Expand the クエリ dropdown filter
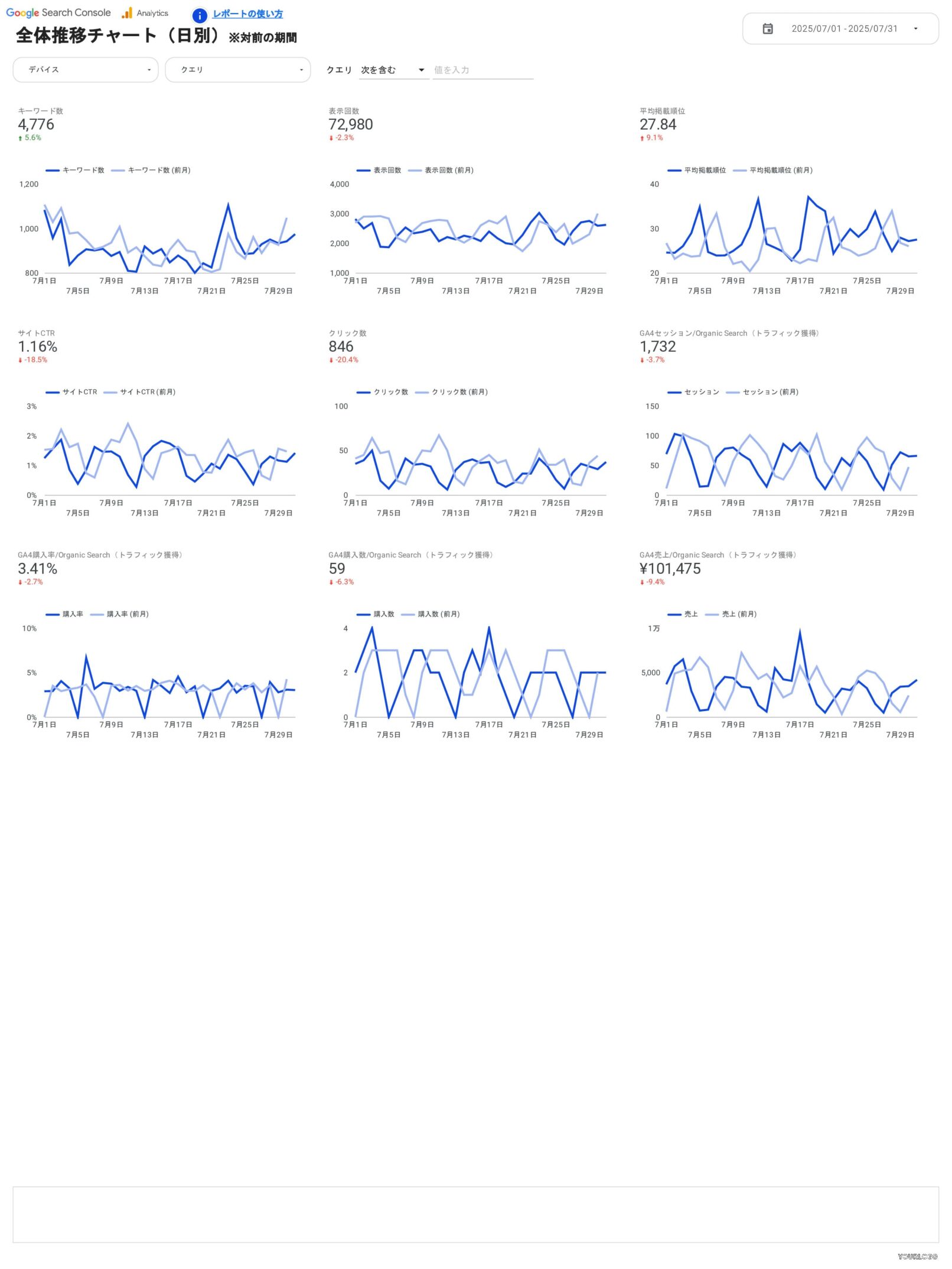Screen dimensions: 952x1269 pos(237,70)
